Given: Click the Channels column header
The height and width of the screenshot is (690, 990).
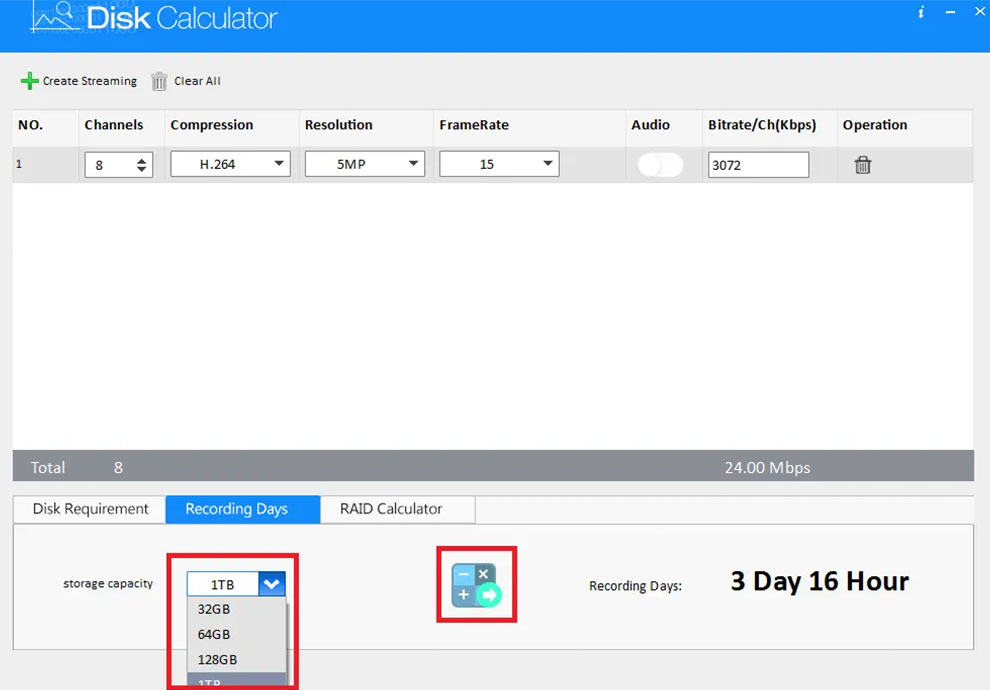Looking at the screenshot, I should click(x=114, y=125).
